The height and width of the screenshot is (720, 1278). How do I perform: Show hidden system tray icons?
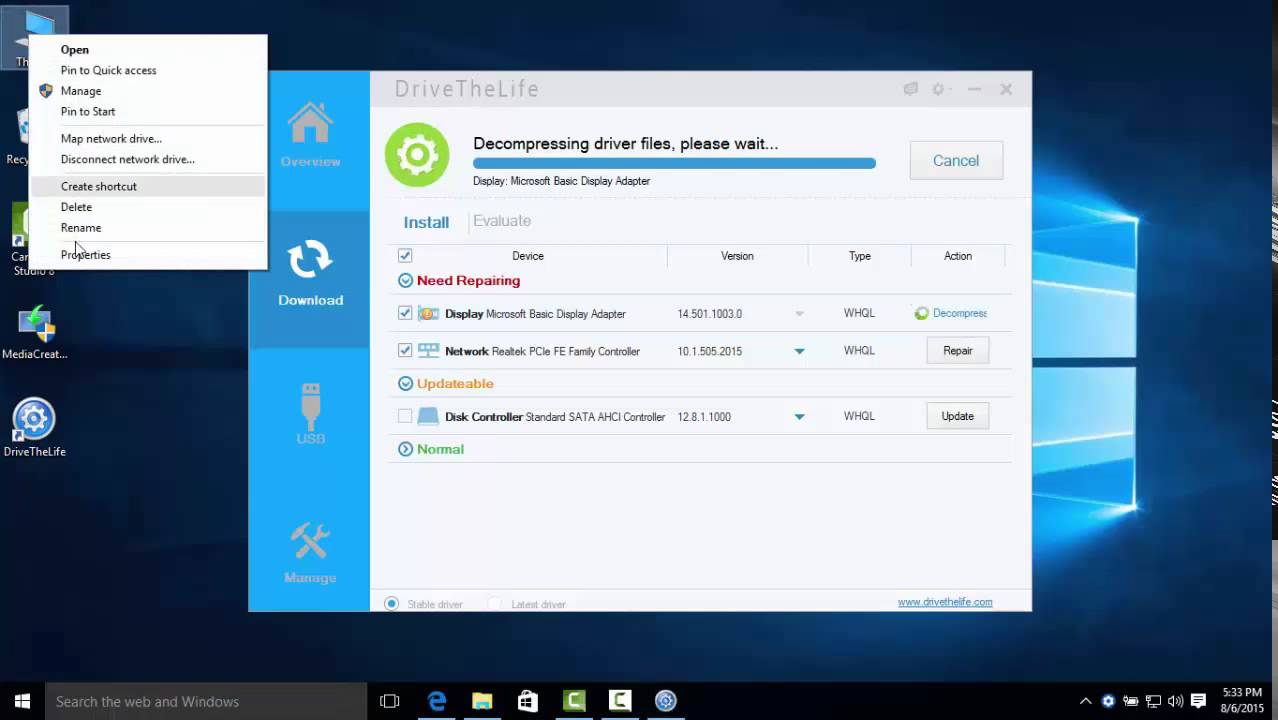coord(1085,701)
